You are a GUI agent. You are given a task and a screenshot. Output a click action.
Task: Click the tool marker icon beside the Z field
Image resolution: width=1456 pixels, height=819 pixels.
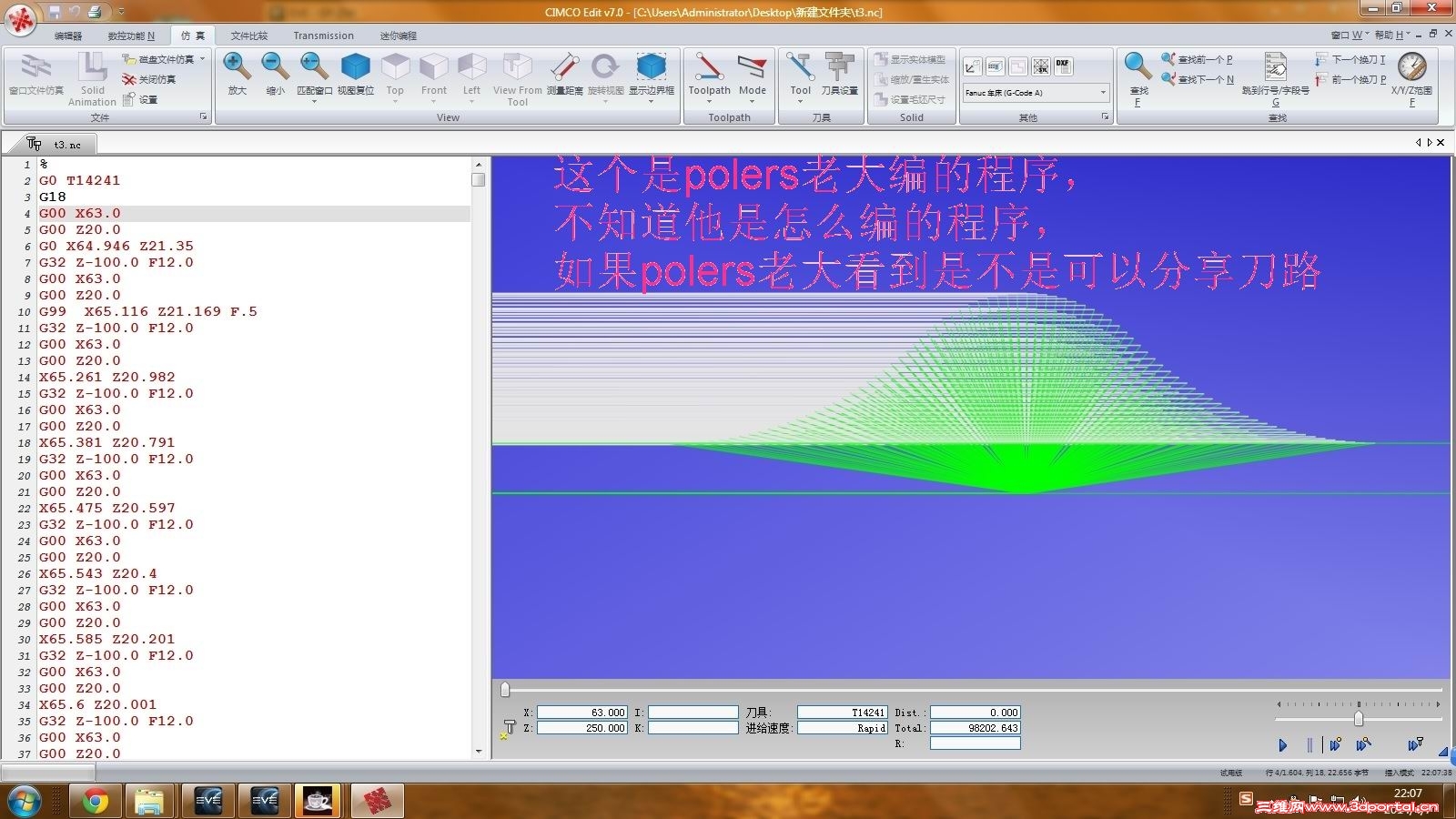(508, 729)
